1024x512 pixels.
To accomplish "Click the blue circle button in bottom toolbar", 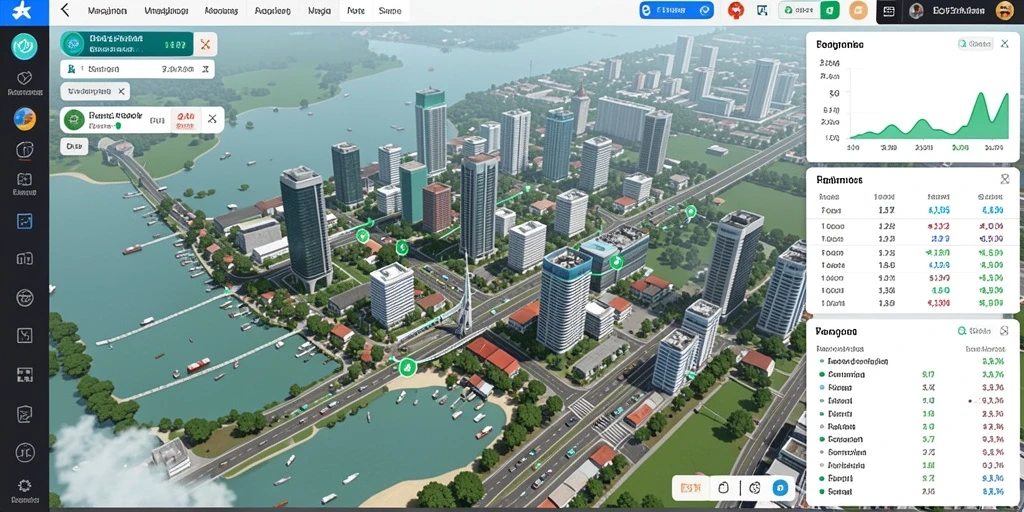I will pyautogui.click(x=780, y=487).
